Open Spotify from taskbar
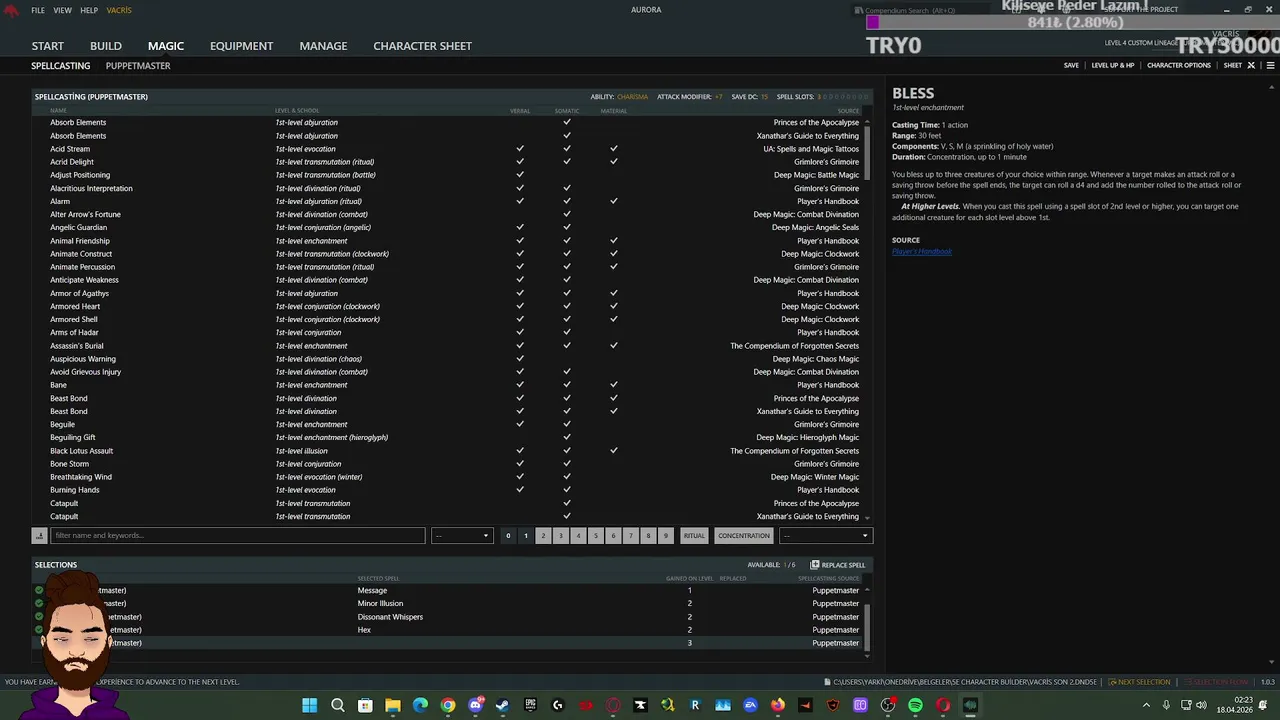 (x=915, y=705)
